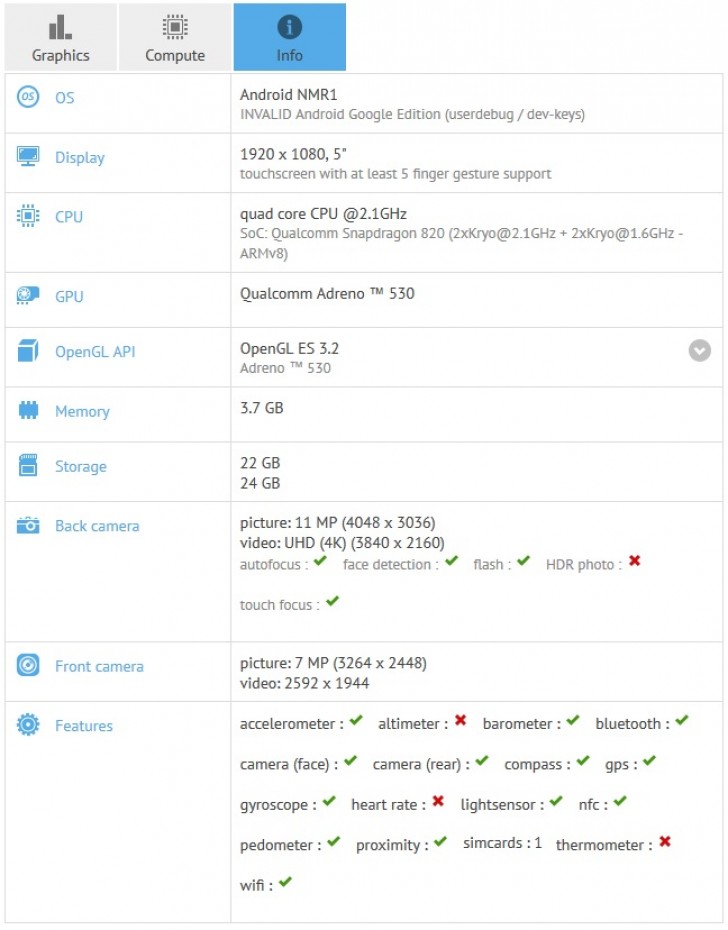Switch to the Graphics tab
The width and height of the screenshot is (728, 930).
(x=60, y=36)
